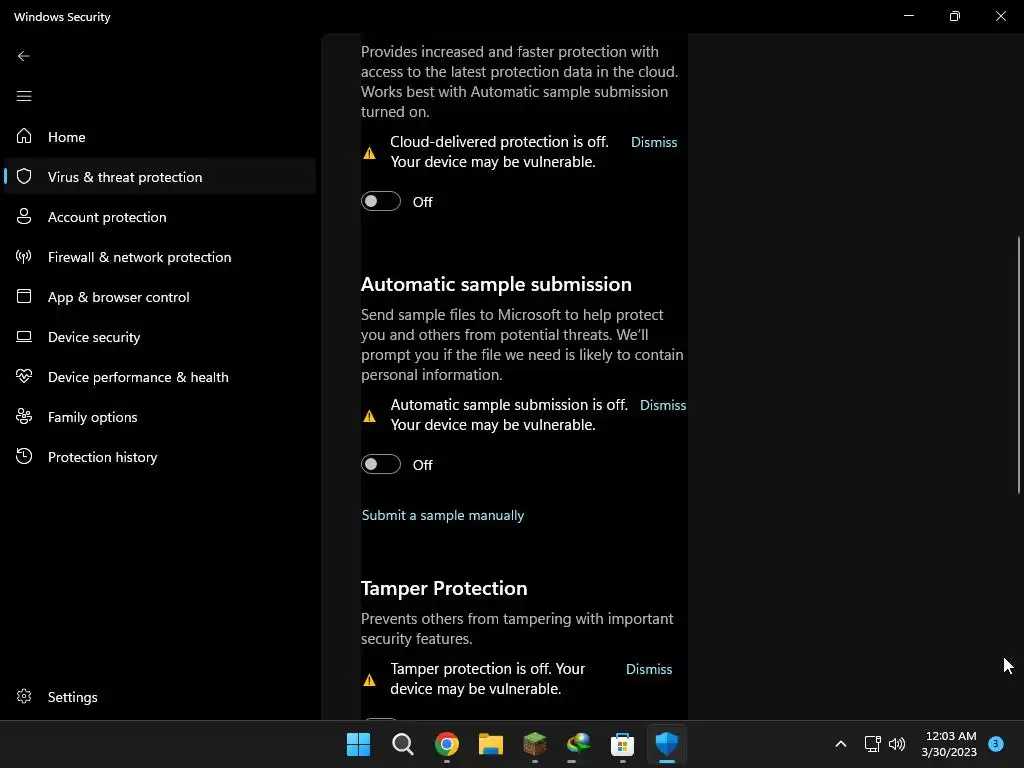Click the Device security laptop icon
This screenshot has height=768, width=1024.
pos(24,336)
